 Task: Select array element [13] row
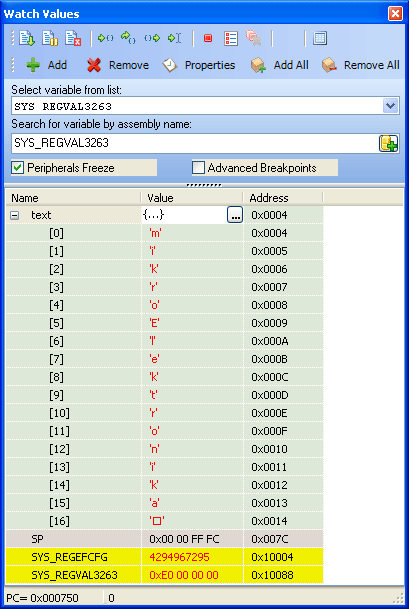pyautogui.click(x=164, y=467)
